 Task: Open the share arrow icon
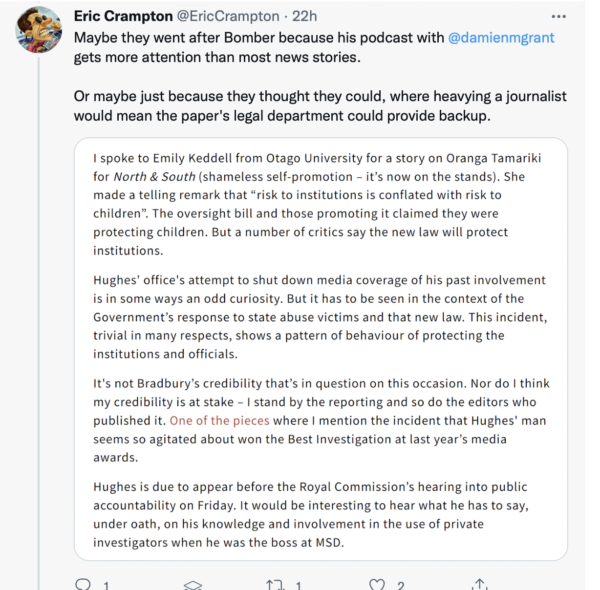pos(481,582)
